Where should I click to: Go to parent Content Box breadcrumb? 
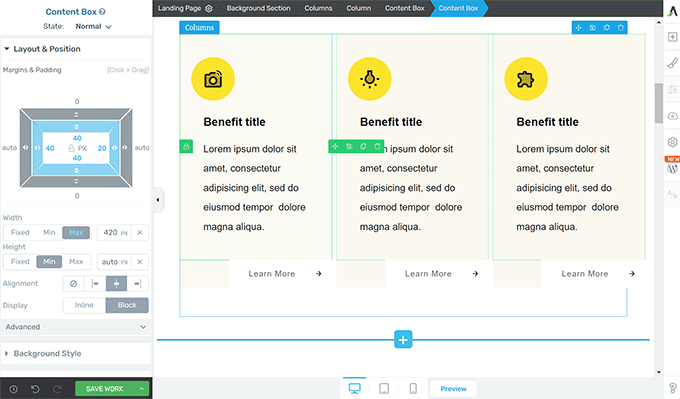tap(405, 8)
